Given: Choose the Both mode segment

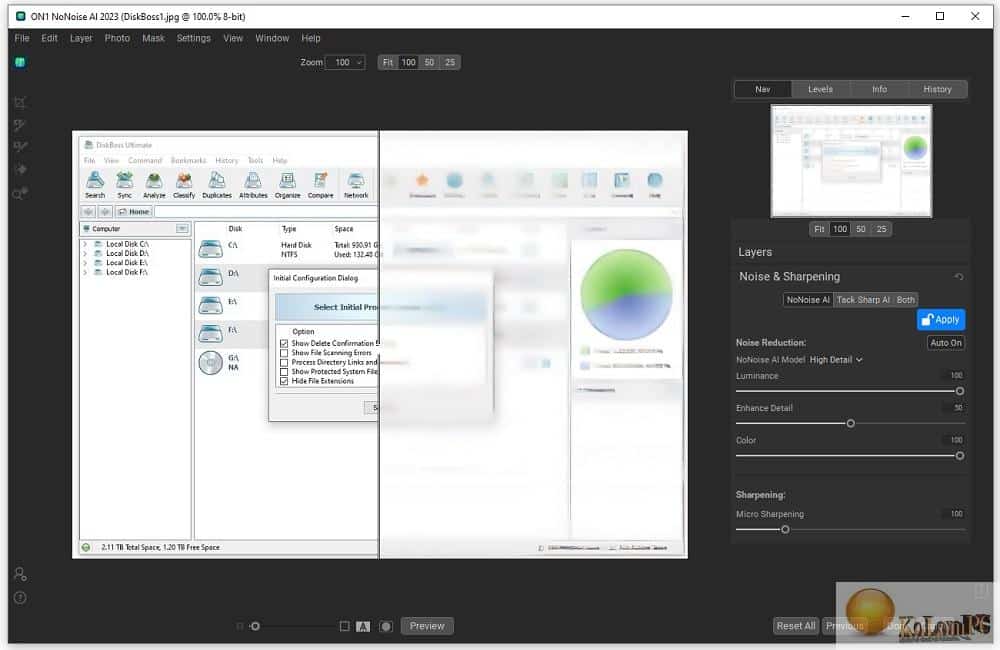Looking at the screenshot, I should 906,300.
